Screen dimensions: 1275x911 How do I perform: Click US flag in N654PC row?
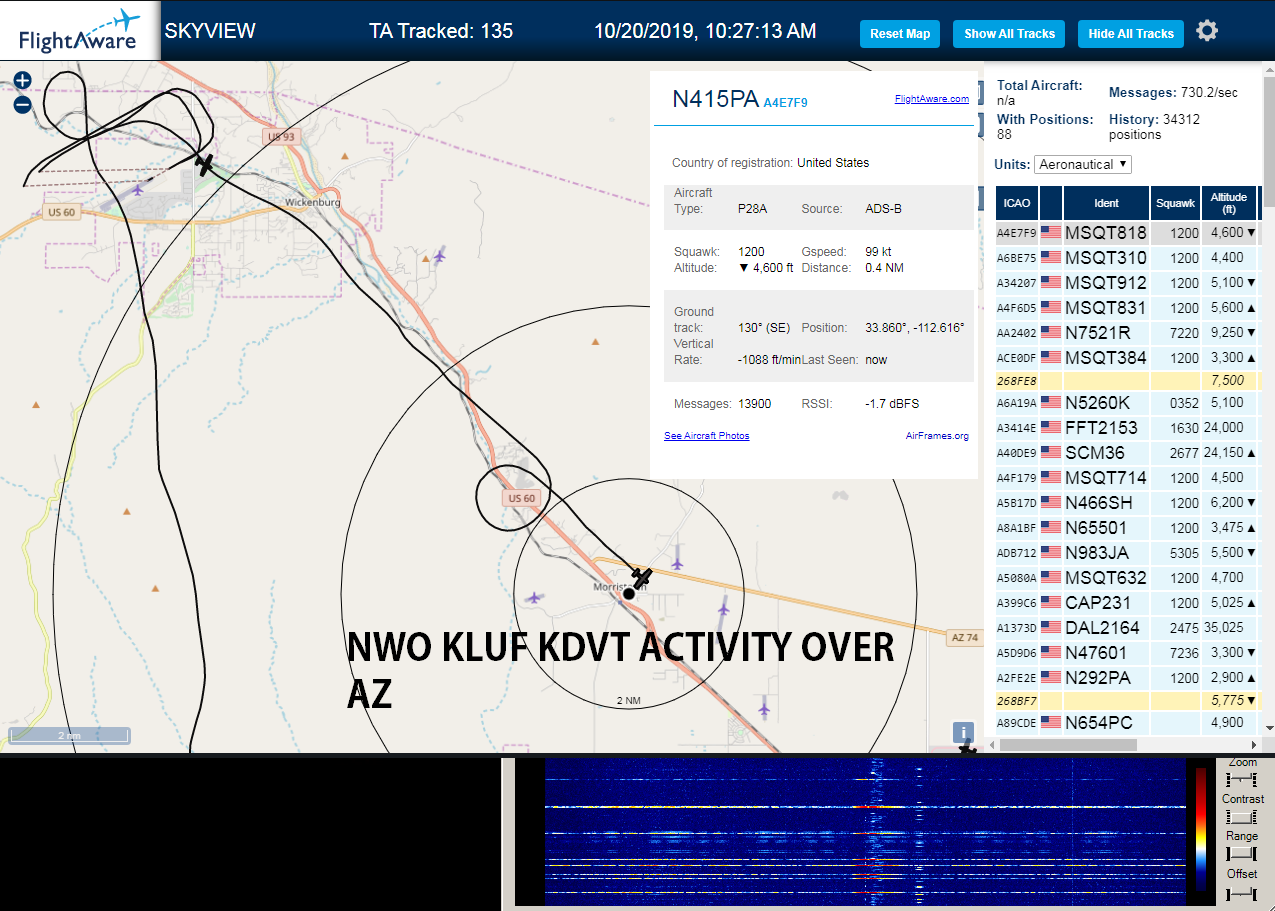[1051, 722]
